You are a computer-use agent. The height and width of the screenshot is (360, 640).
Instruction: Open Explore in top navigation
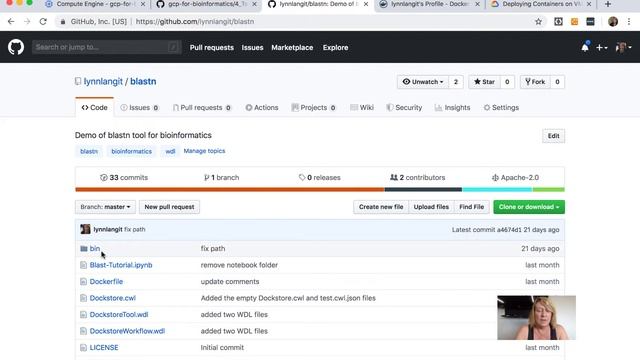click(x=336, y=48)
